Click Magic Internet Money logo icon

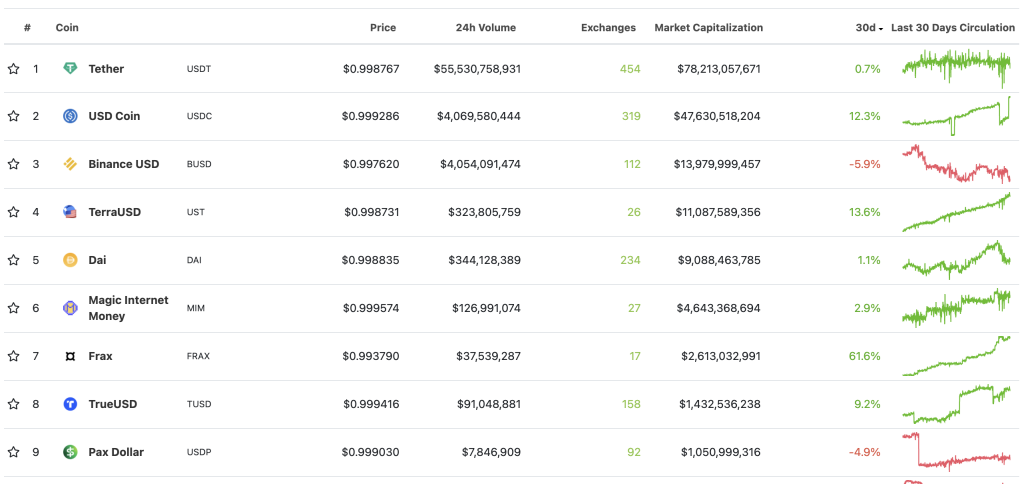point(70,308)
